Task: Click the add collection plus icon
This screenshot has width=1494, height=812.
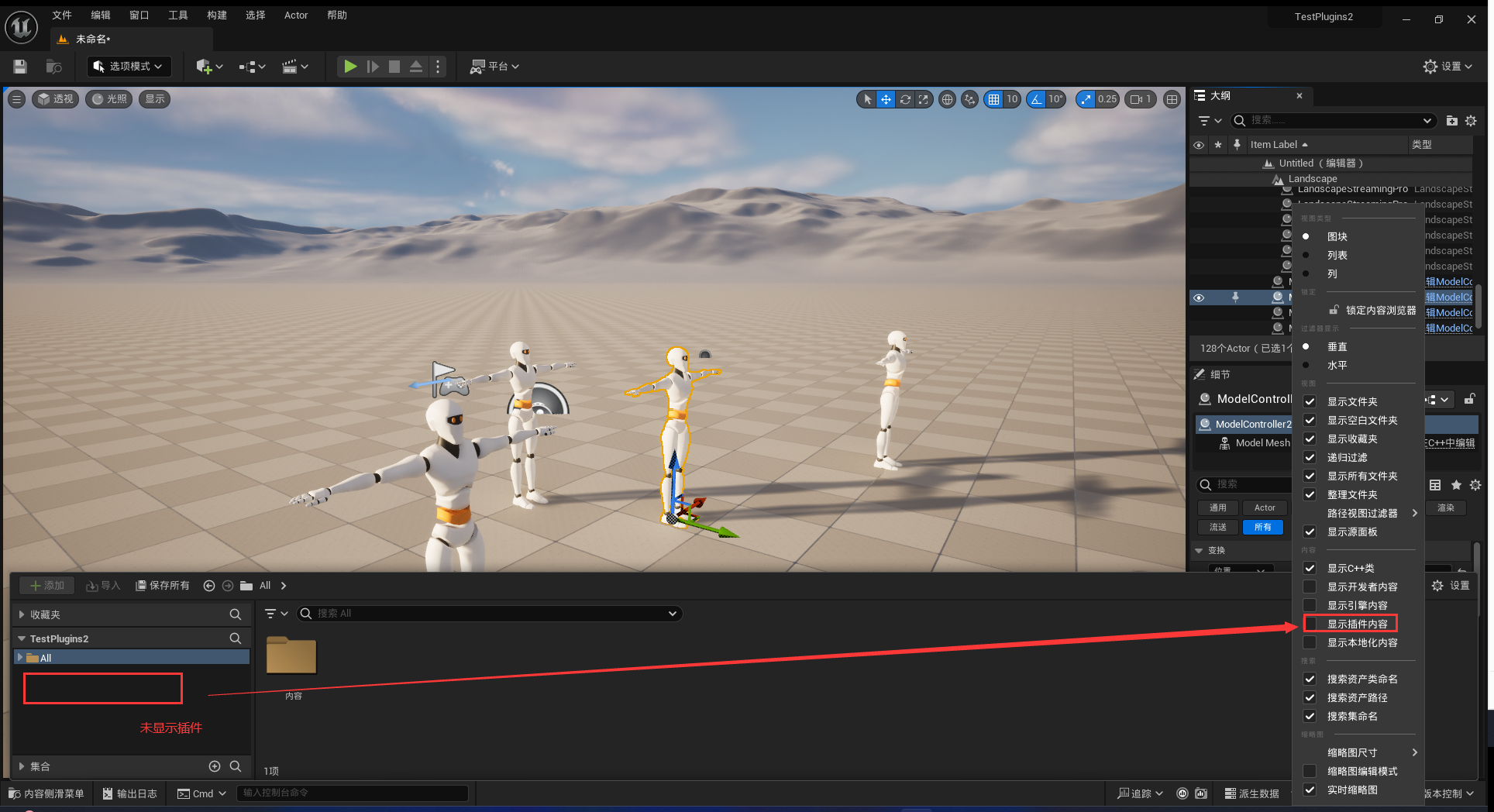Action: coord(215,766)
